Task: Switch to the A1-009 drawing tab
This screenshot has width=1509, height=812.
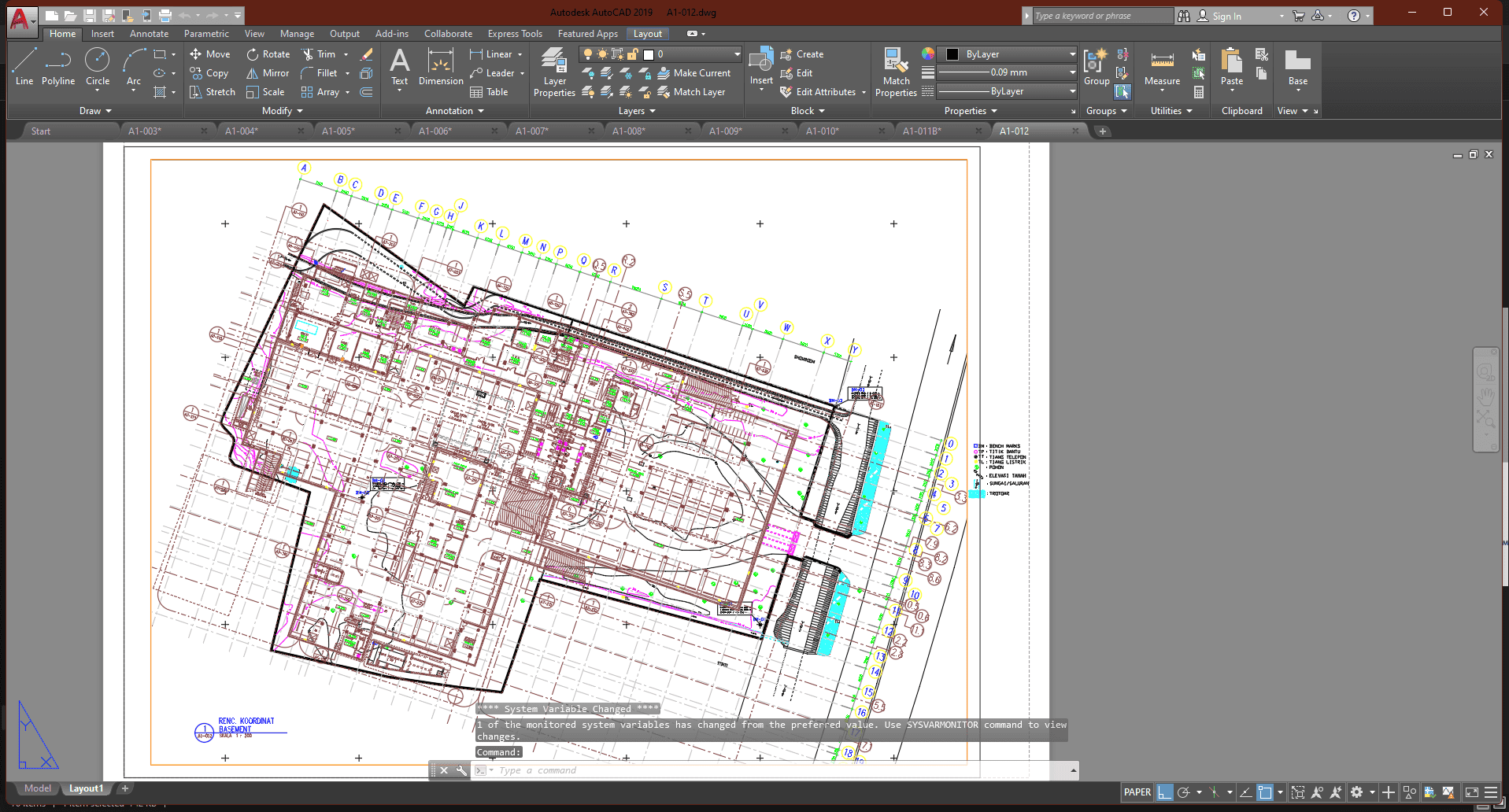Action: pyautogui.click(x=725, y=131)
